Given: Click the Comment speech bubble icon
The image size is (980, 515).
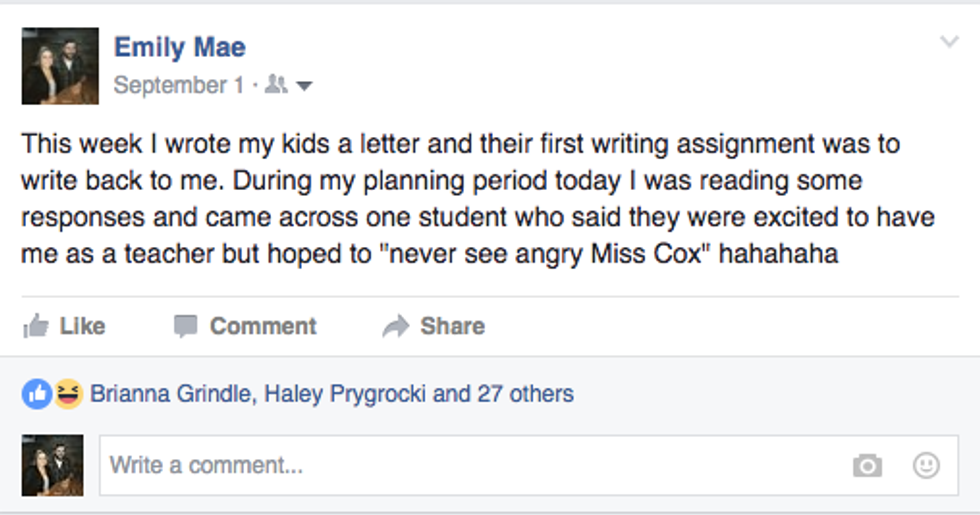Looking at the screenshot, I should pos(185,326).
